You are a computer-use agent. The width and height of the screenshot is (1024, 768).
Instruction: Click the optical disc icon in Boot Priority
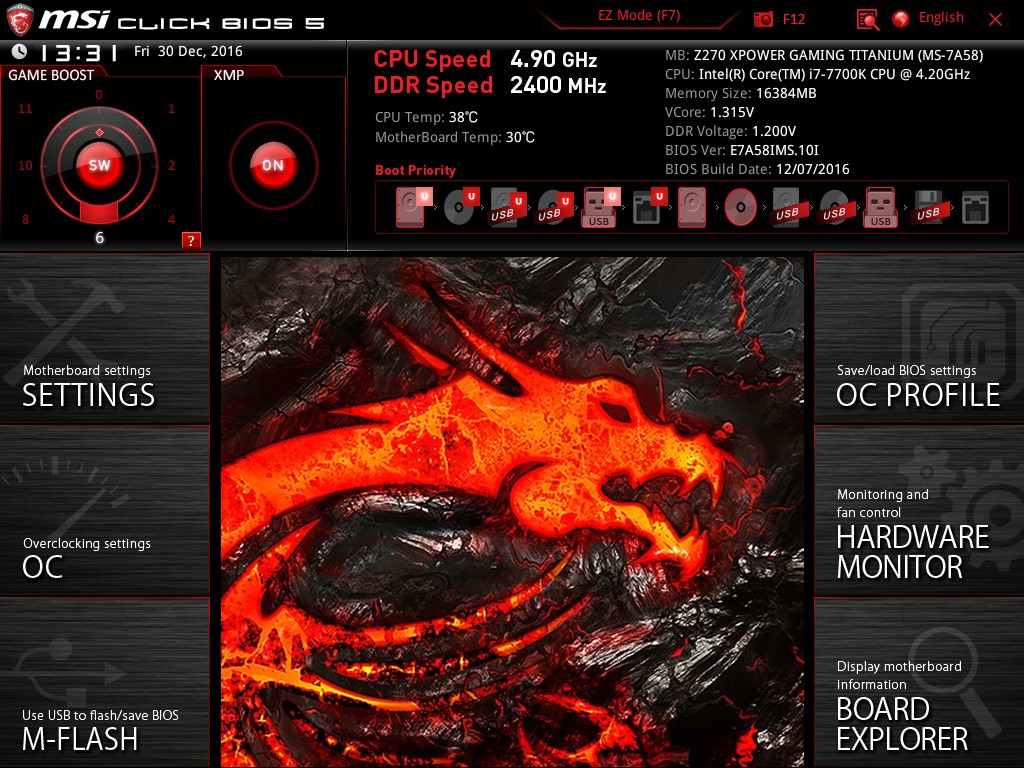(x=739, y=207)
